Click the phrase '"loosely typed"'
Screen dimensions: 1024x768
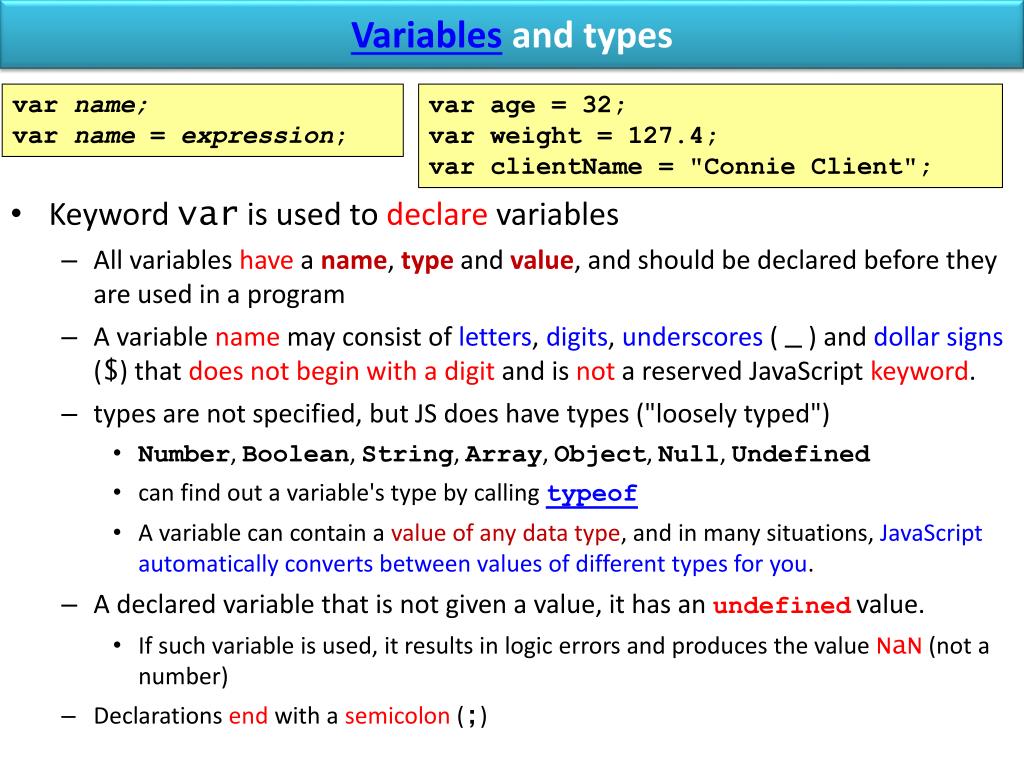(x=733, y=414)
